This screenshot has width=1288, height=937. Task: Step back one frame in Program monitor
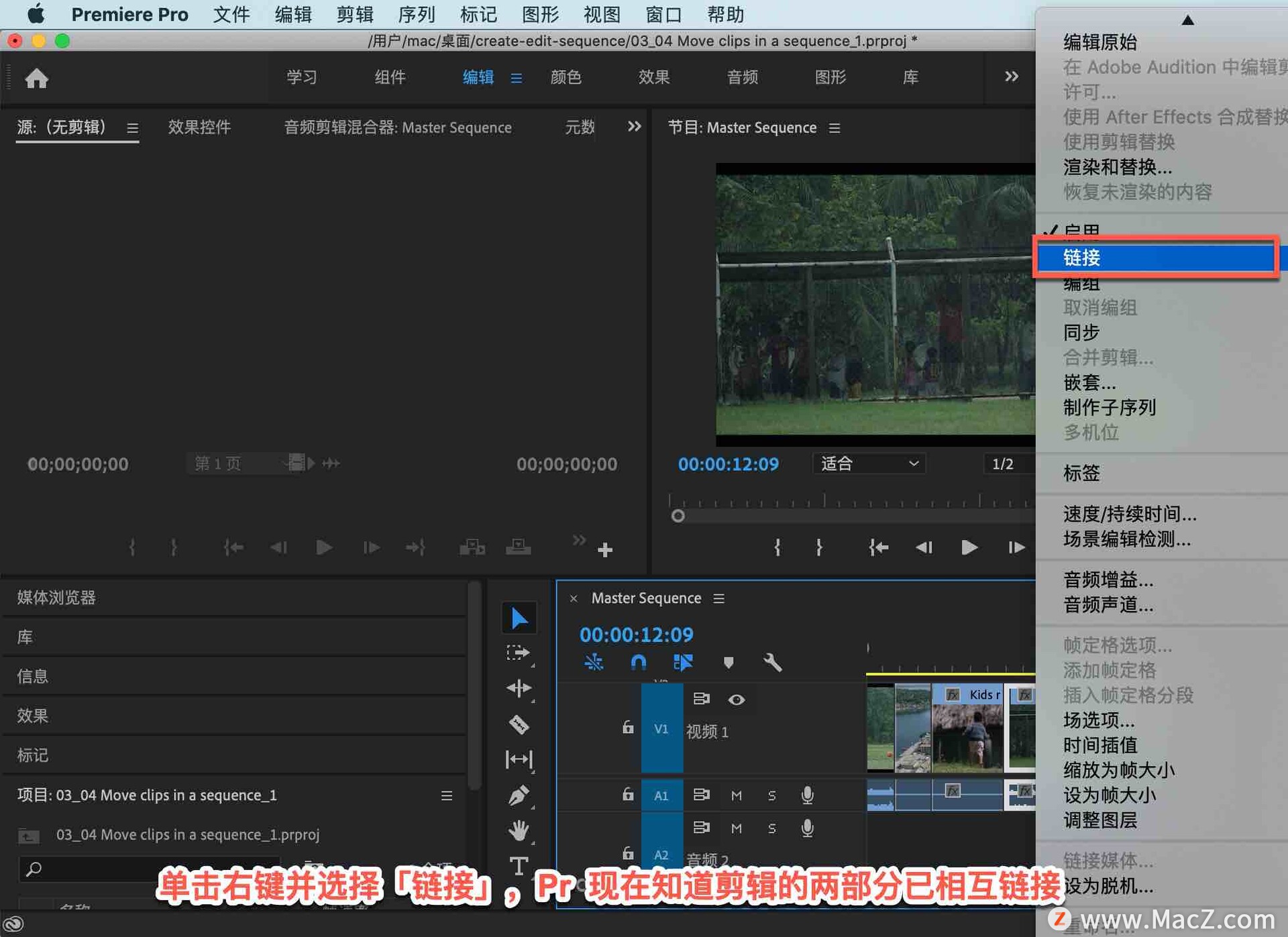pyautogui.click(x=924, y=548)
